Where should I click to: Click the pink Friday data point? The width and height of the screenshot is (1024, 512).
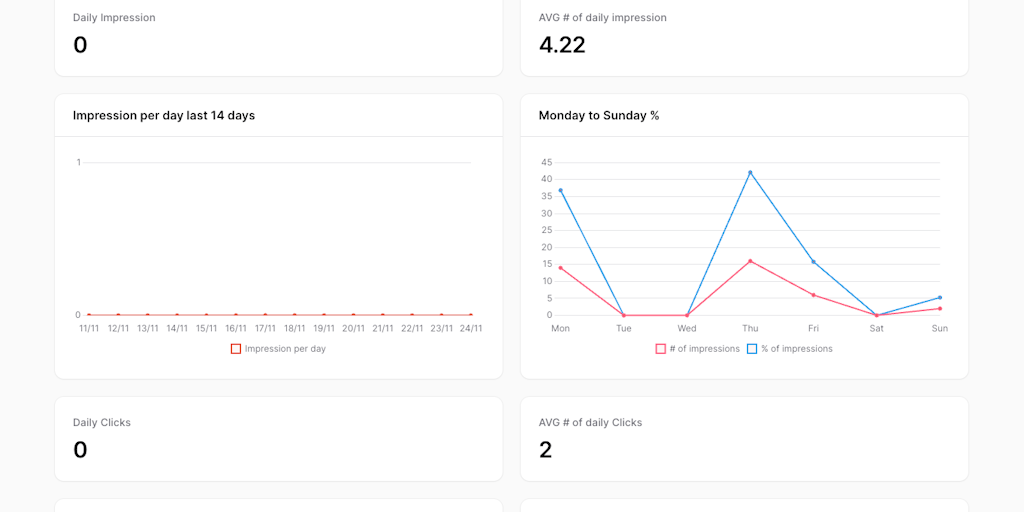pos(813,295)
